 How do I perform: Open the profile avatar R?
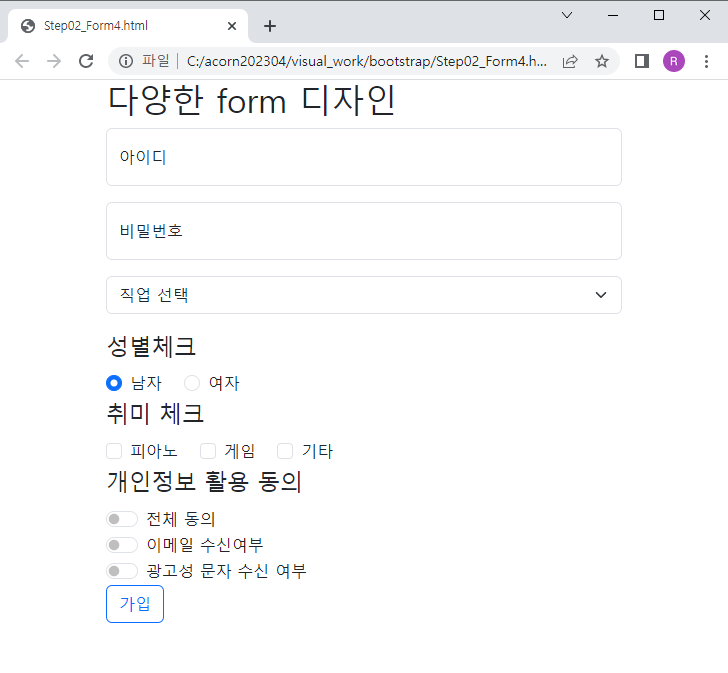[674, 61]
